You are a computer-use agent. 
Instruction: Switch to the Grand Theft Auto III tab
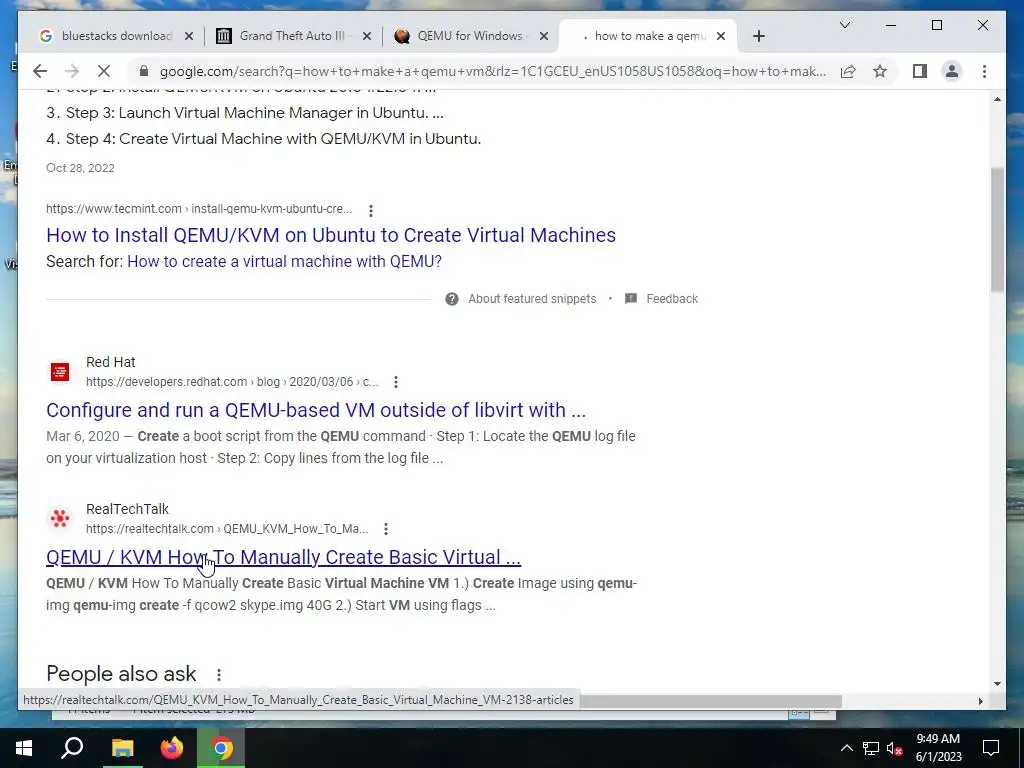coord(291,36)
